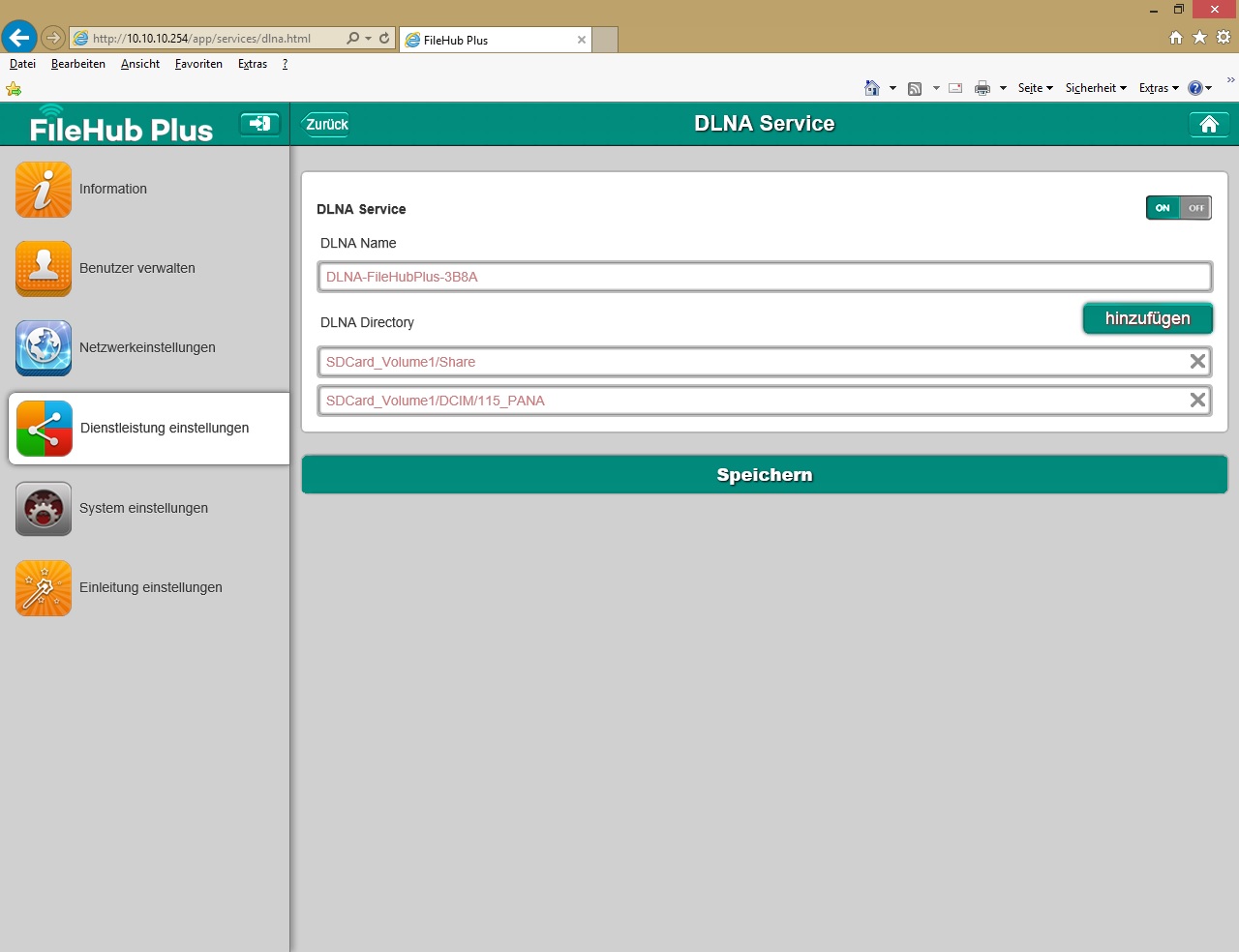Open the address bar search dropdown arrow
This screenshot has height=952, width=1239.
368,39
